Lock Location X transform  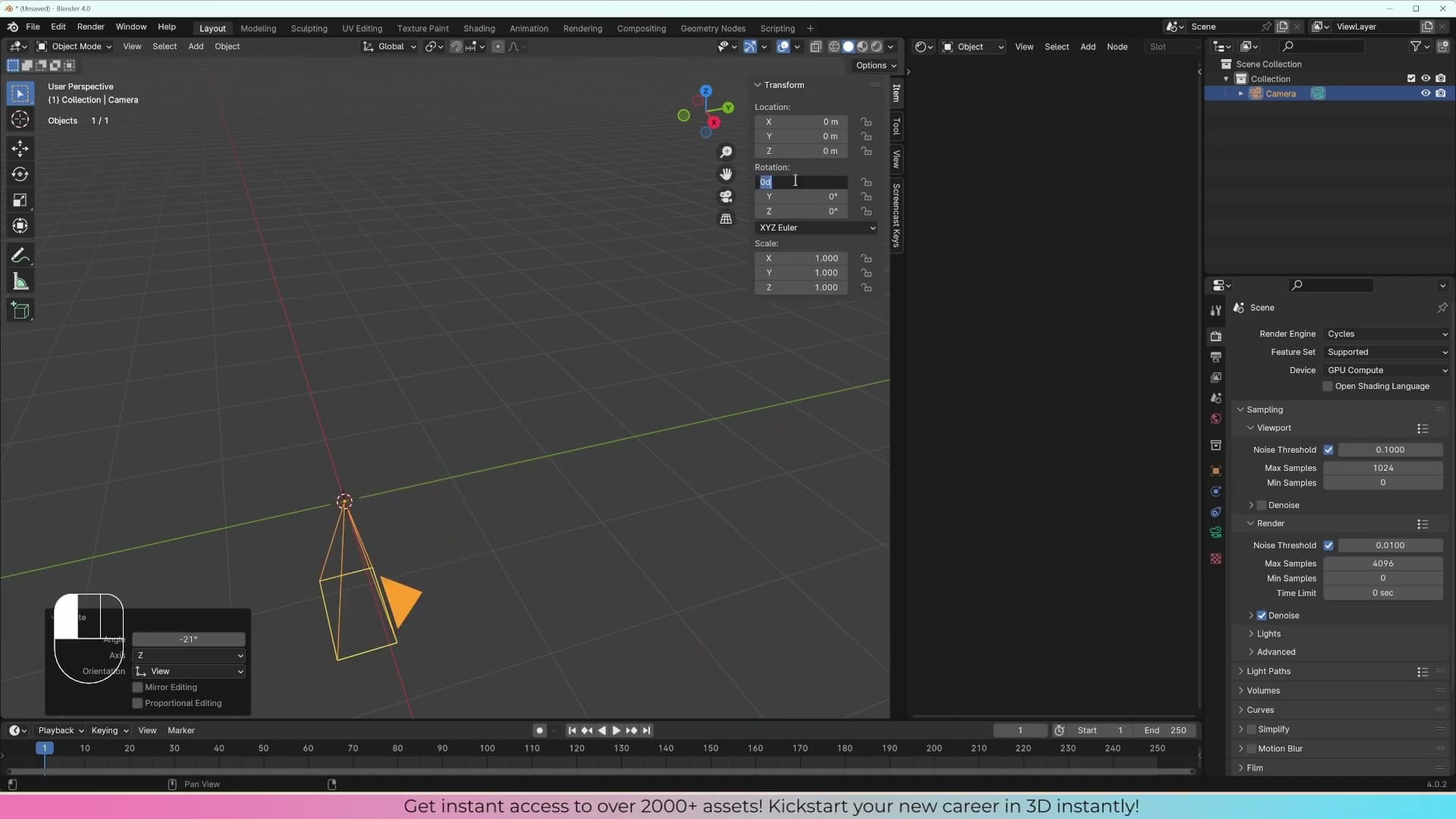tap(866, 121)
